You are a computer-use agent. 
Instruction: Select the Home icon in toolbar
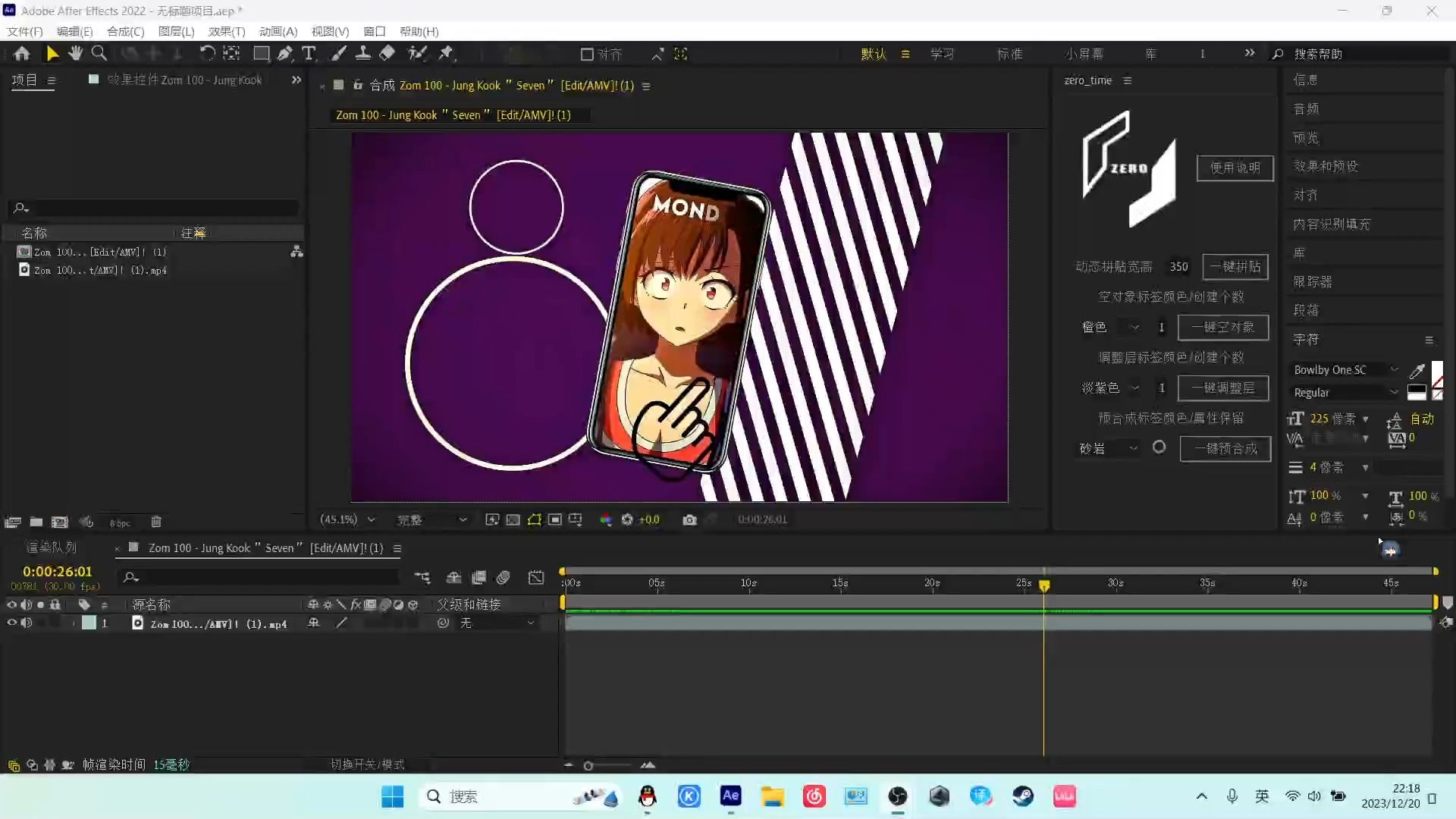pyautogui.click(x=22, y=54)
